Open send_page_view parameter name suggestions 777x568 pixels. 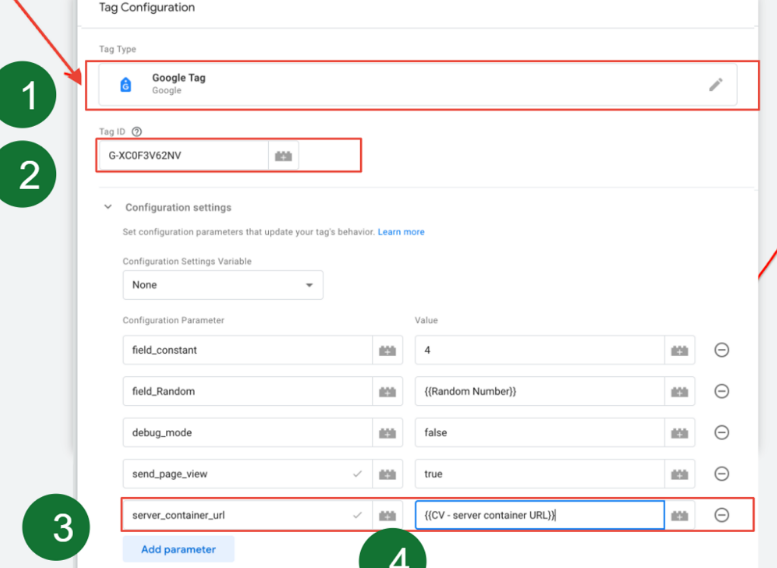click(x=357, y=474)
